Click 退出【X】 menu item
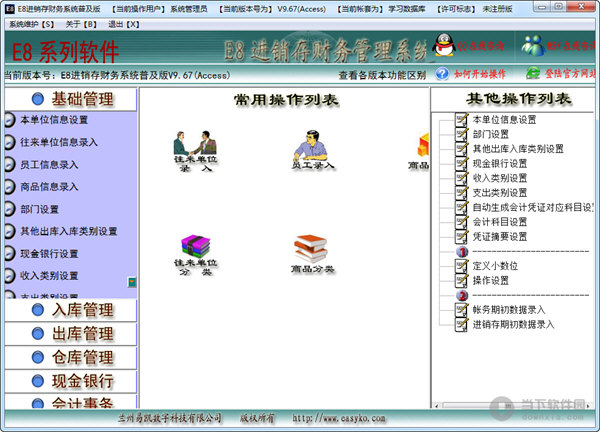The width and height of the screenshot is (600, 432). coord(124,24)
